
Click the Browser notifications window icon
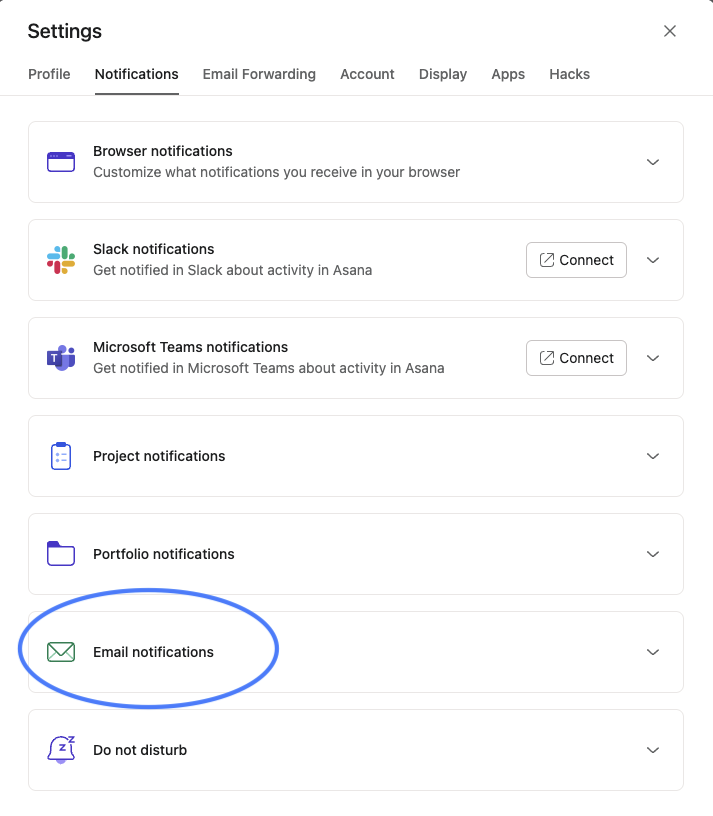(x=61, y=162)
